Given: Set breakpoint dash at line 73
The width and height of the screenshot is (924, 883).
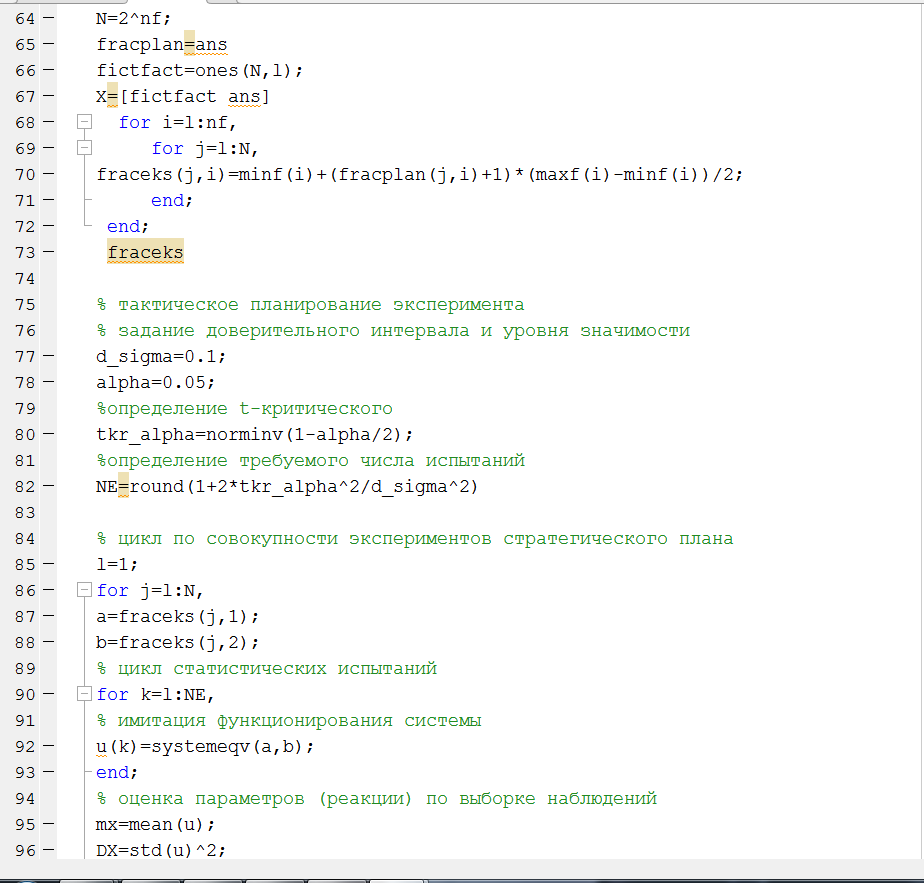Looking at the screenshot, I should pos(48,252).
